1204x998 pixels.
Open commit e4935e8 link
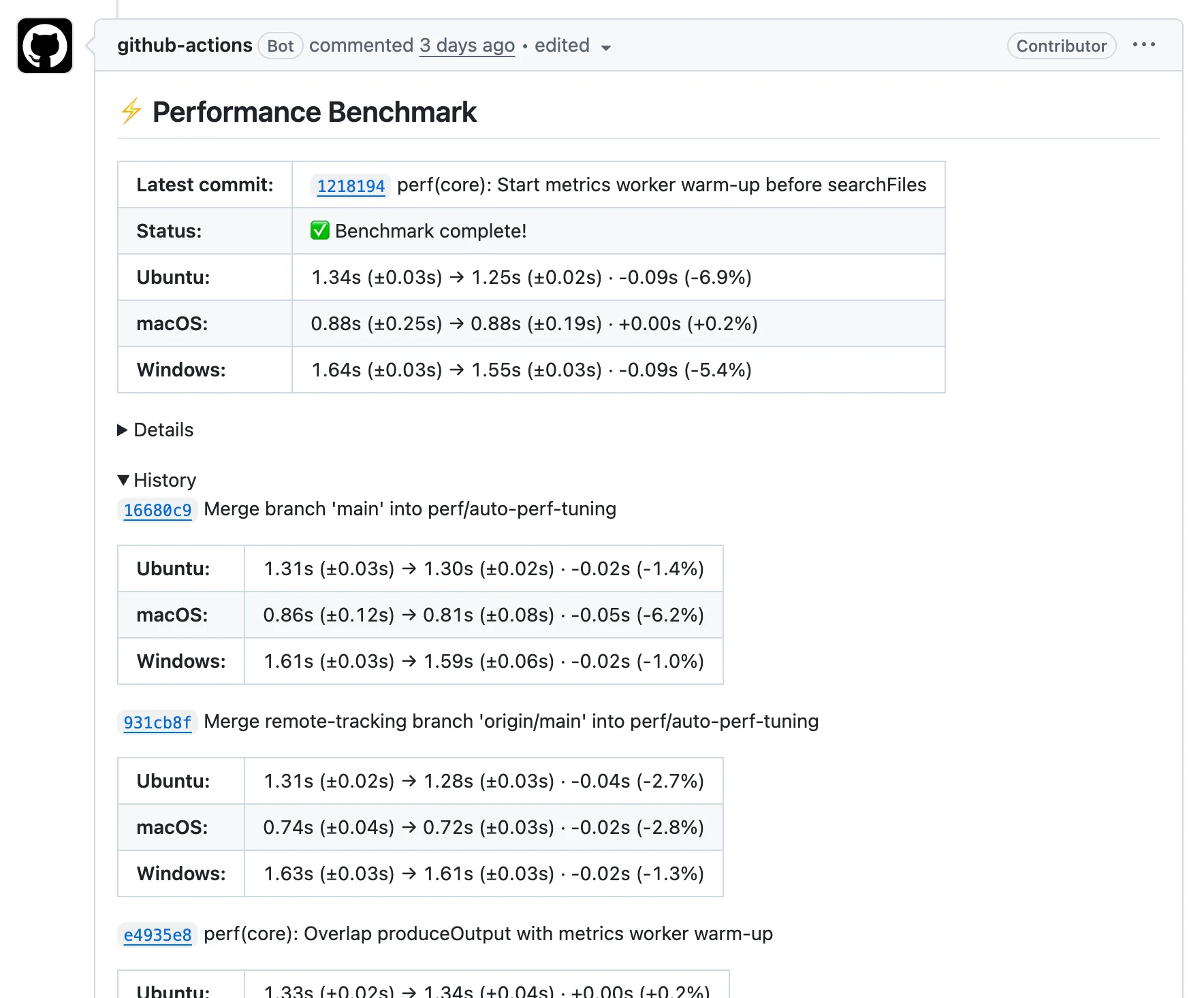[x=157, y=935]
